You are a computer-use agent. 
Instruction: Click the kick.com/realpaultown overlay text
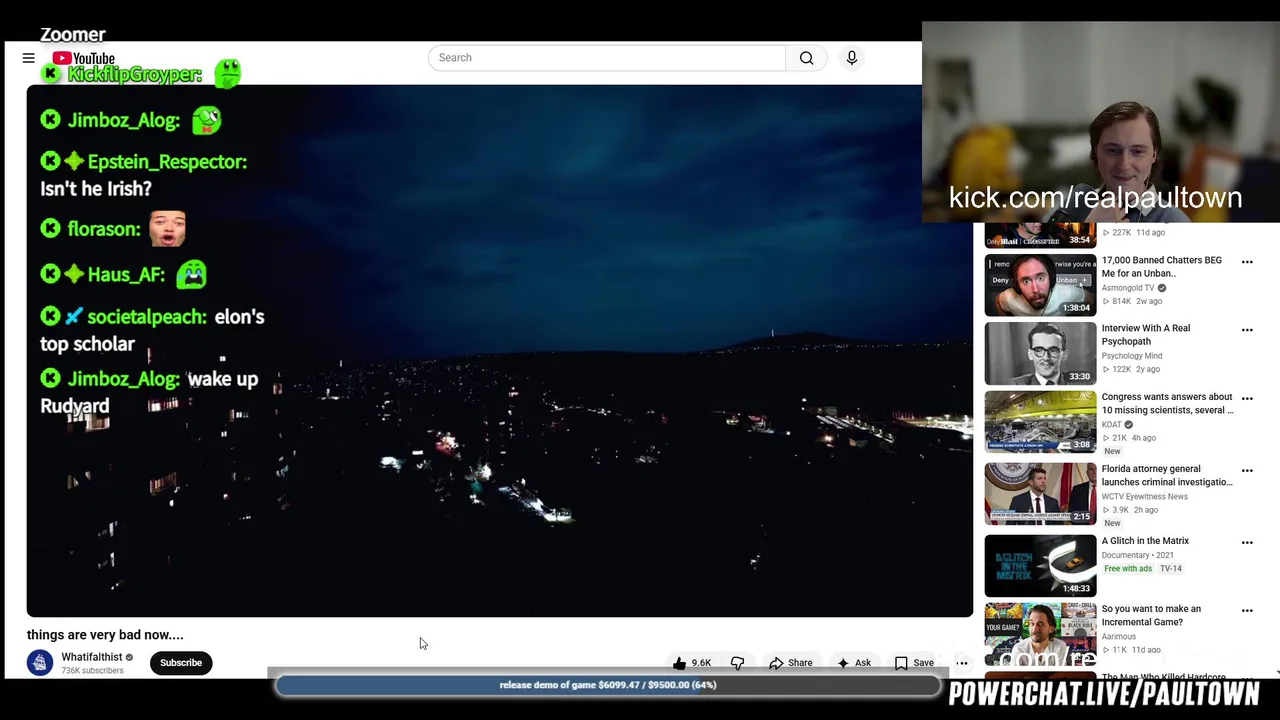coord(1095,198)
